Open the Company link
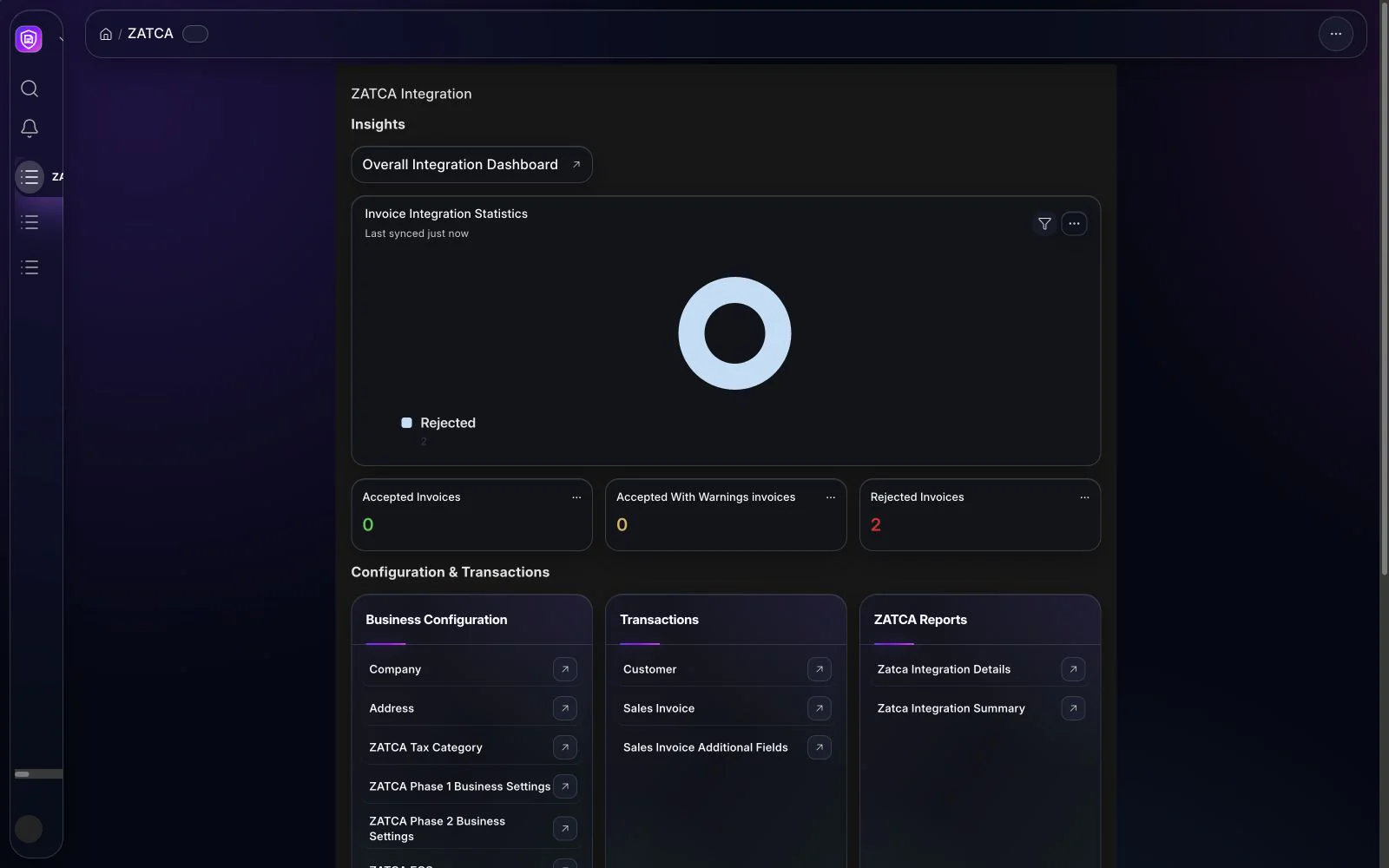Image resolution: width=1389 pixels, height=868 pixels. point(395,669)
